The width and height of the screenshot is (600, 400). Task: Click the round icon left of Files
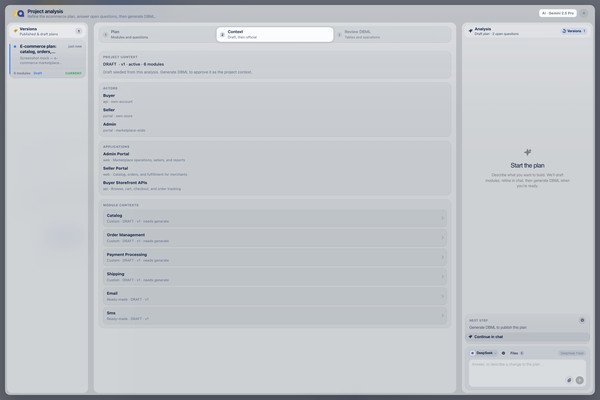pos(503,353)
